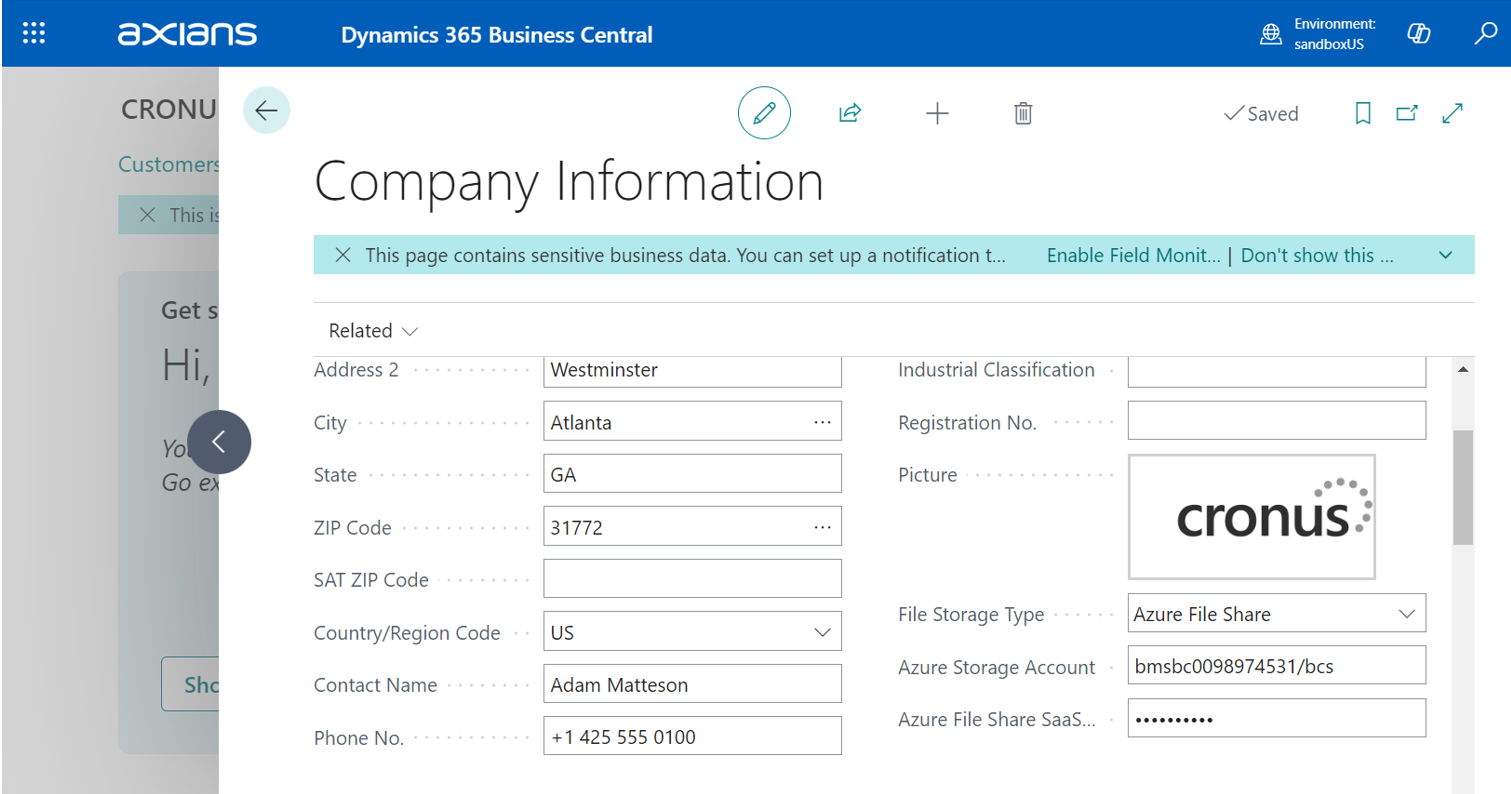Click the bookmark icon
The width and height of the screenshot is (1511, 794).
[x=1362, y=114]
